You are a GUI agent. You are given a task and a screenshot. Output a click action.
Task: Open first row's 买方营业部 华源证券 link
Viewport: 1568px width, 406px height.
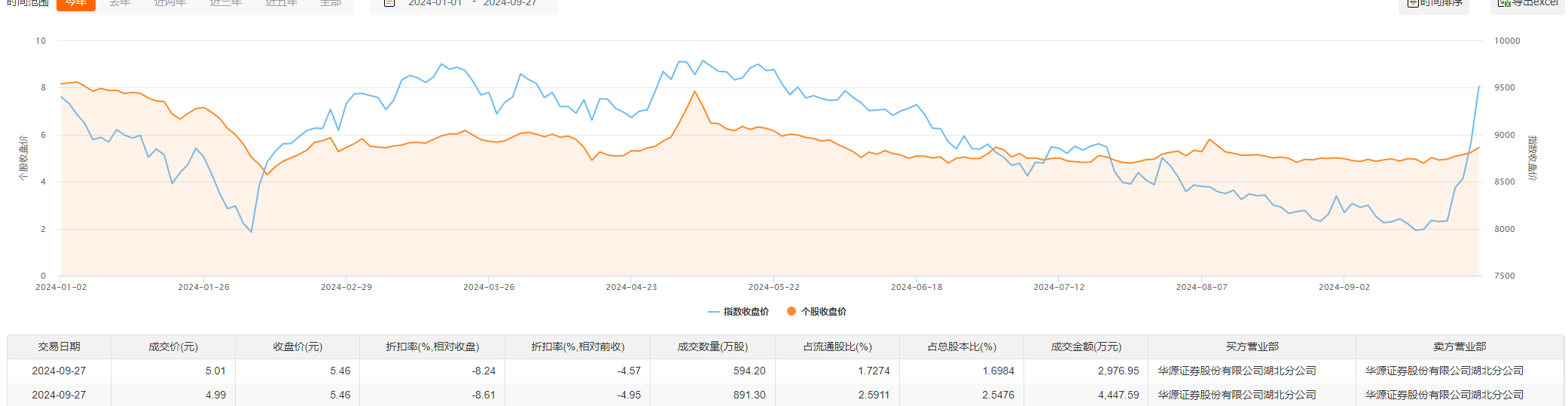[1237, 371]
